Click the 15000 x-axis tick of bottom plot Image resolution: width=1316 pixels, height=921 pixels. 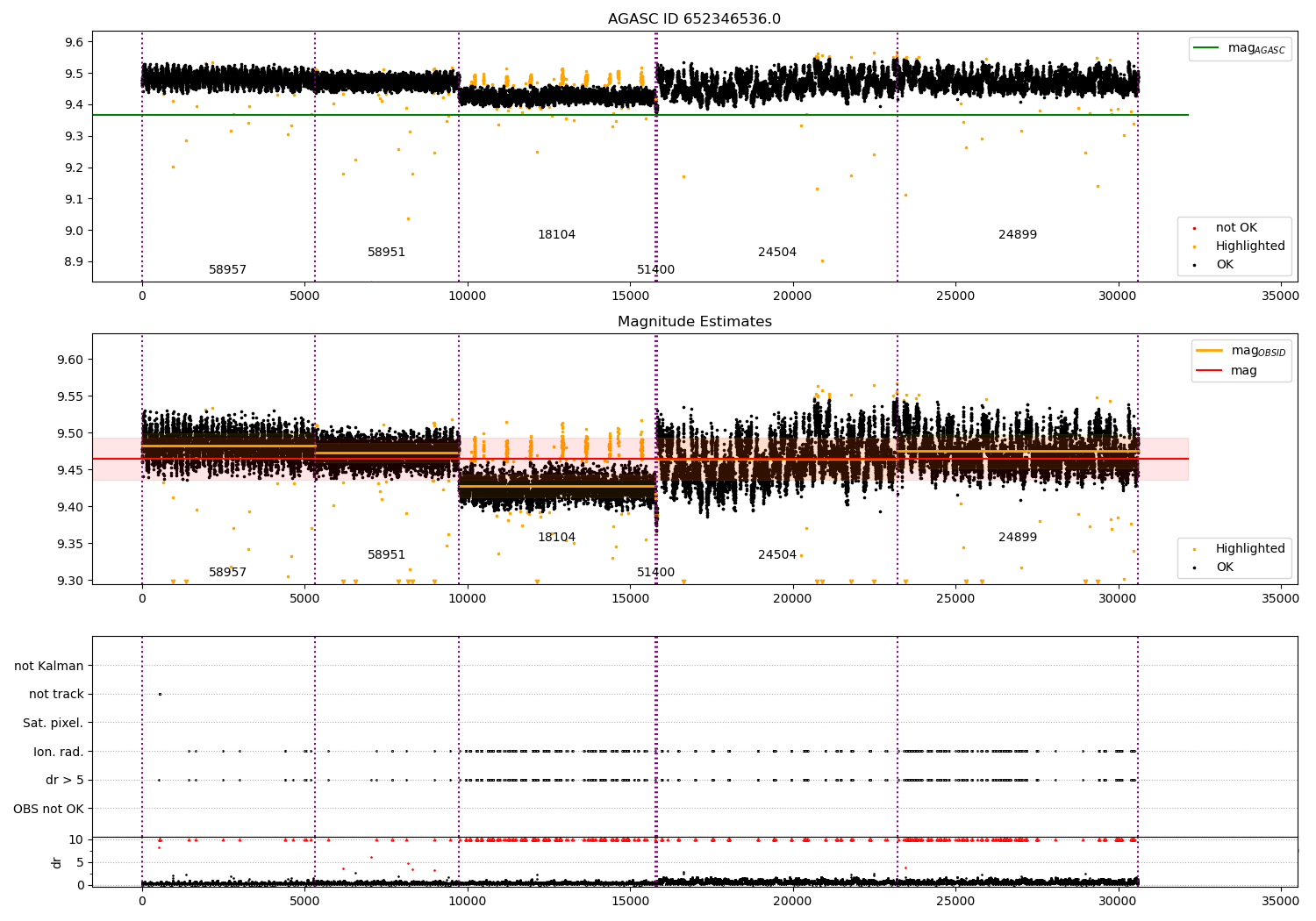pyautogui.click(x=630, y=901)
